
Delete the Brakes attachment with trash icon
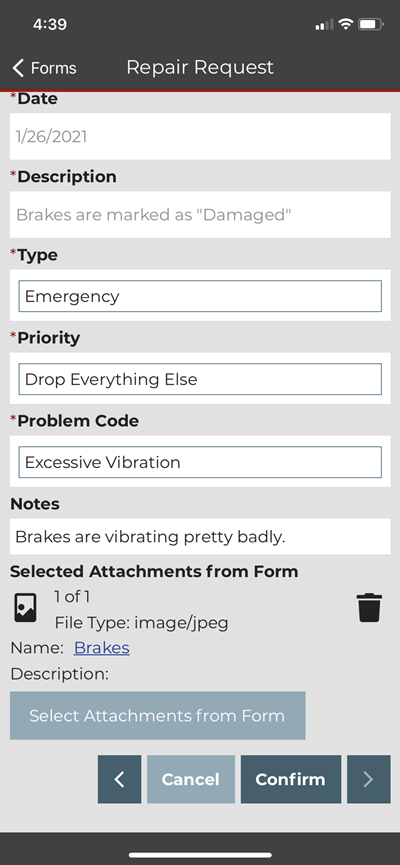369,608
